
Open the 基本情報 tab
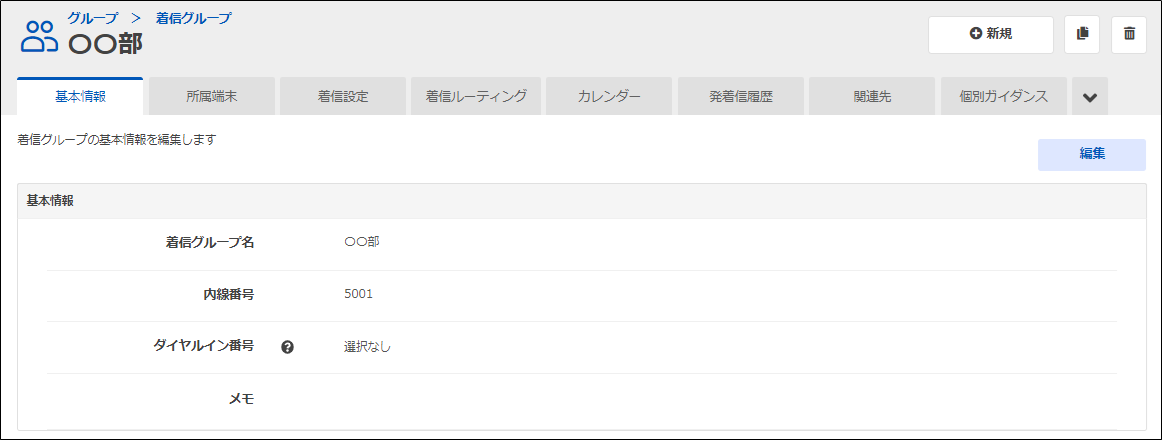80,96
